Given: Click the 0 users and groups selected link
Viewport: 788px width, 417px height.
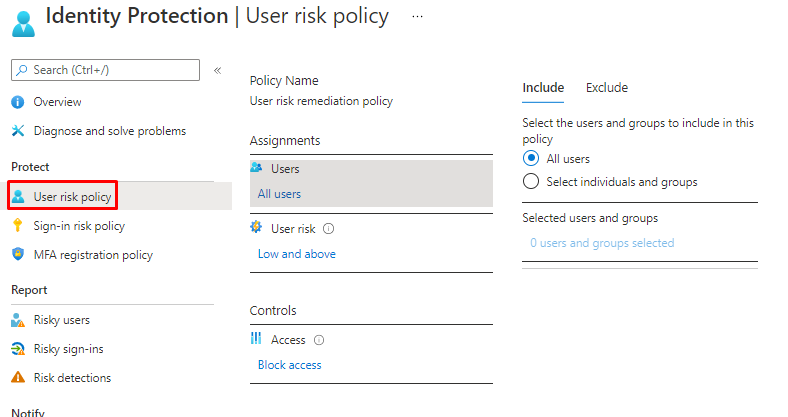Looking at the screenshot, I should coord(601,243).
